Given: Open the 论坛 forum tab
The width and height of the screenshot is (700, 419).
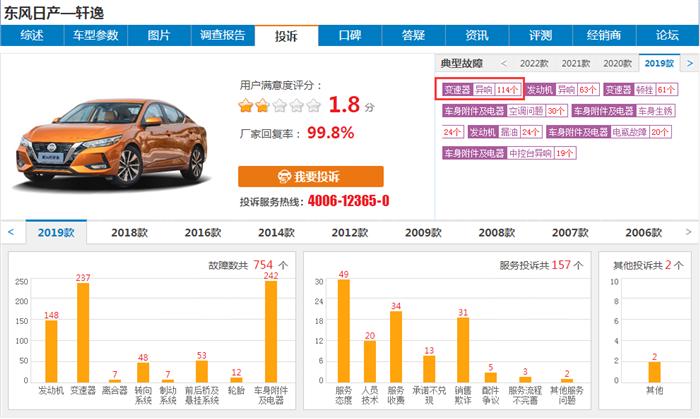Looking at the screenshot, I should [x=668, y=36].
